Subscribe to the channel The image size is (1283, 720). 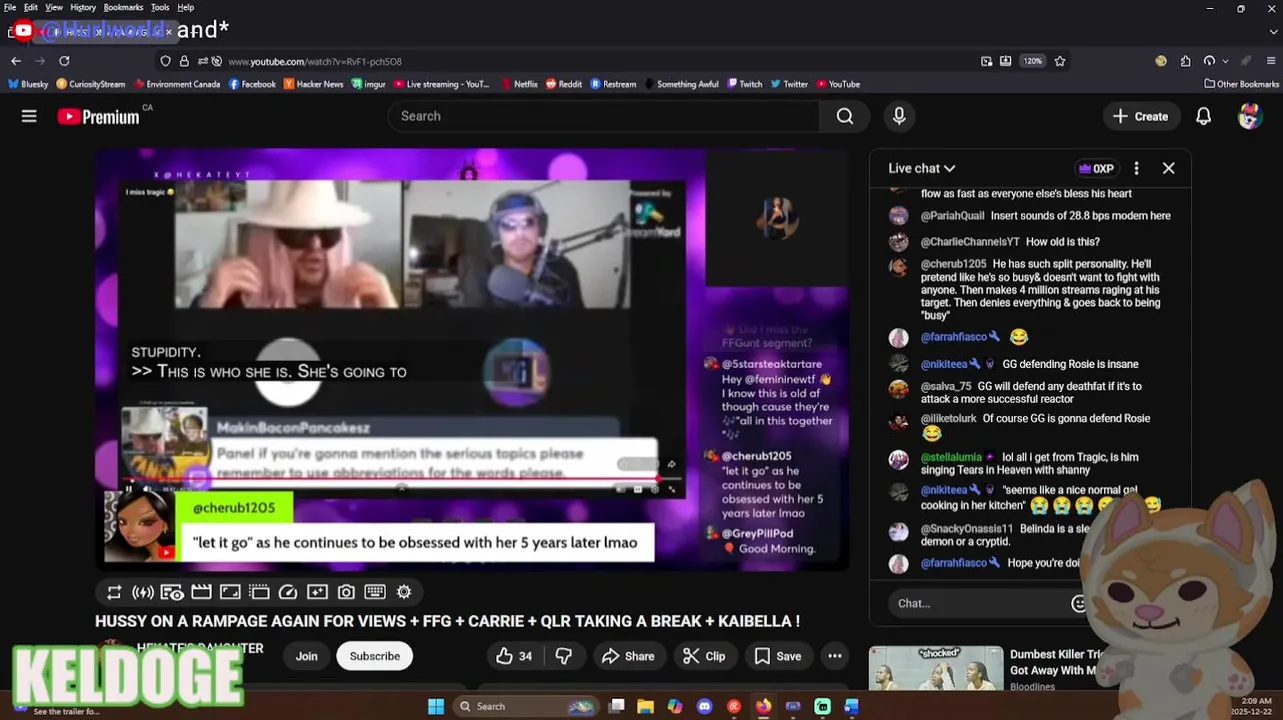click(375, 656)
